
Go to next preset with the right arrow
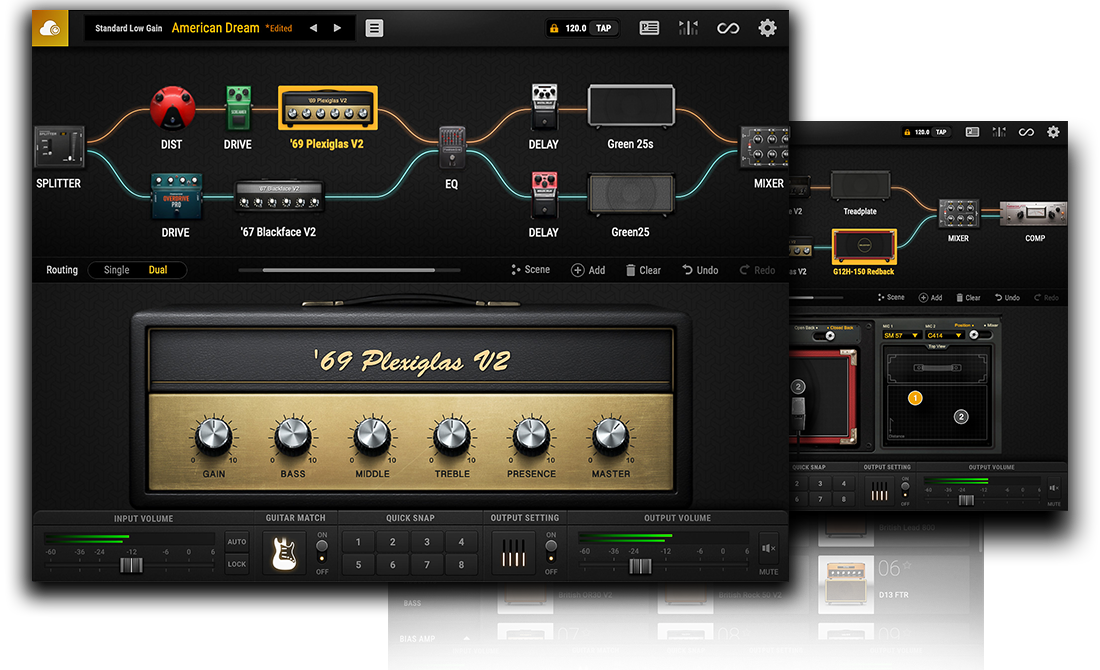coord(337,28)
